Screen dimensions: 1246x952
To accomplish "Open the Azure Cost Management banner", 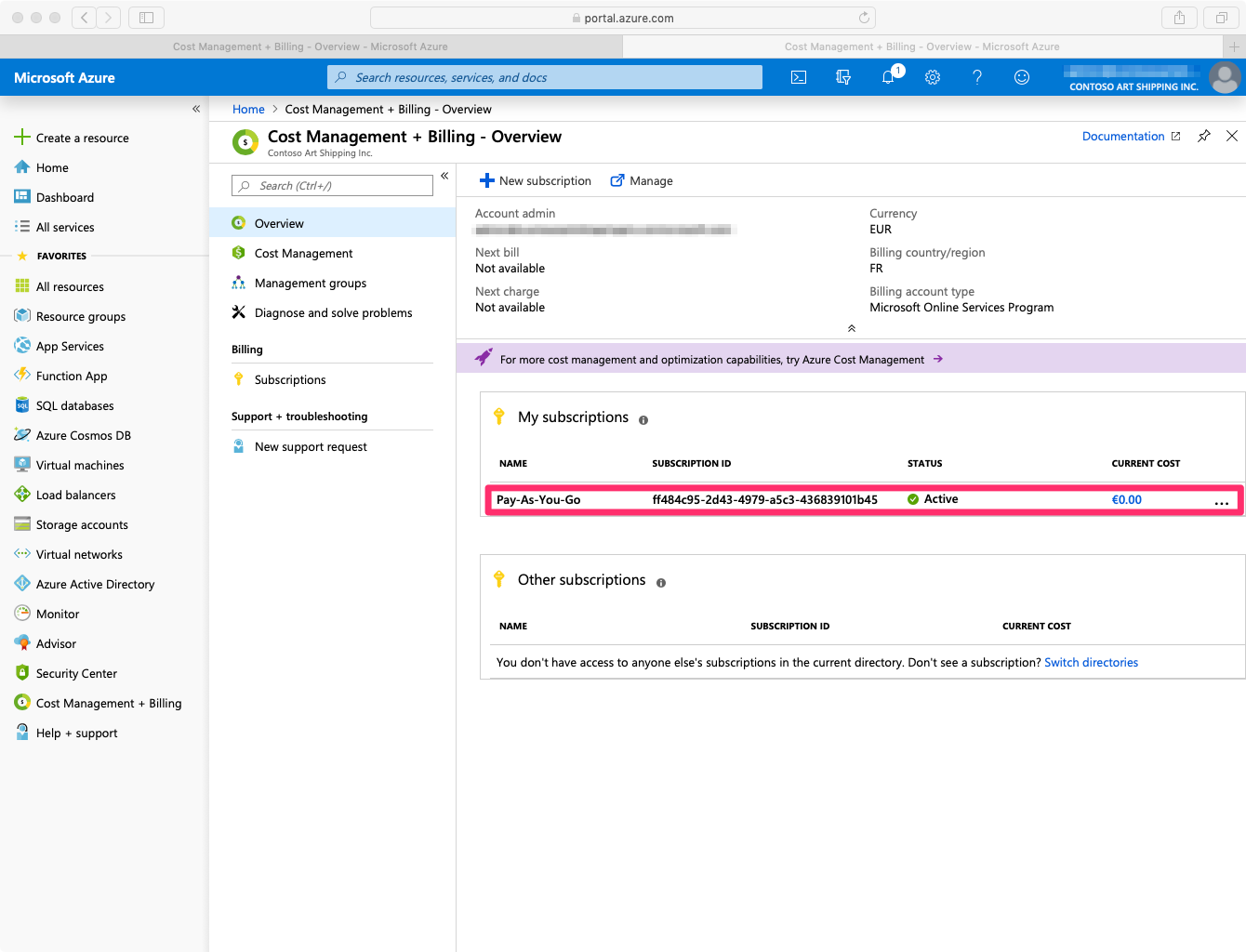I will pos(851,359).
